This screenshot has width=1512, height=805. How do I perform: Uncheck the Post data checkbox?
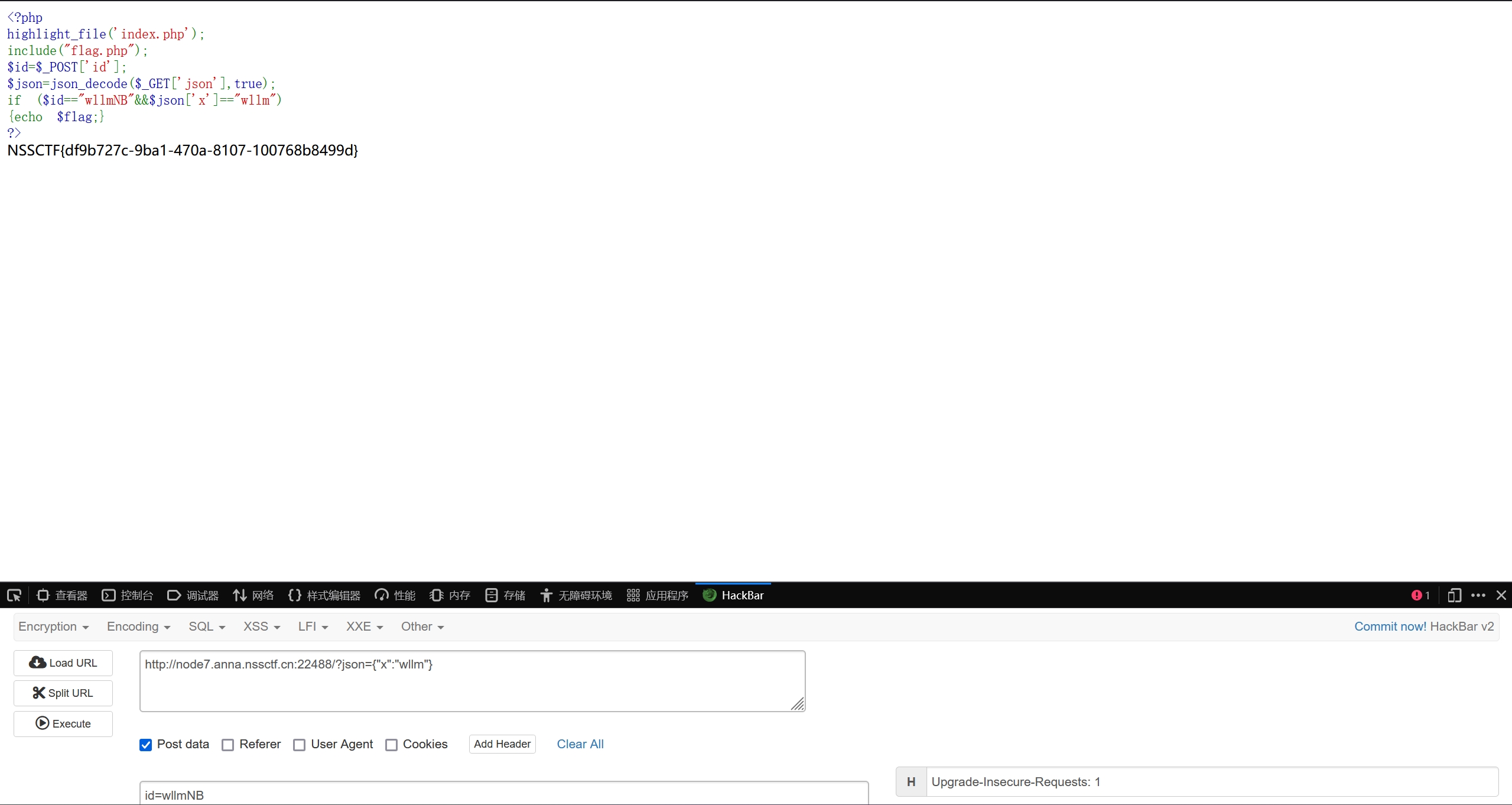[x=146, y=745]
